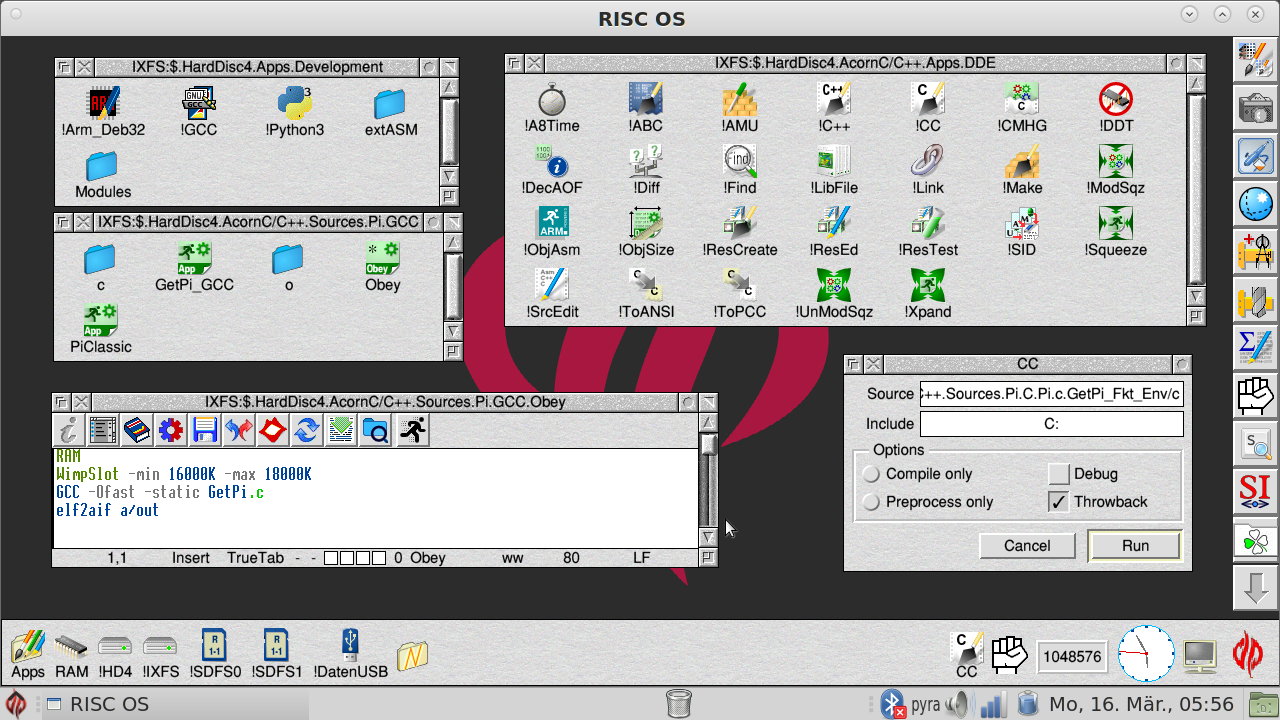Image resolution: width=1280 pixels, height=720 pixels.
Task: Launch the !DDT debugger
Action: [x=1115, y=100]
